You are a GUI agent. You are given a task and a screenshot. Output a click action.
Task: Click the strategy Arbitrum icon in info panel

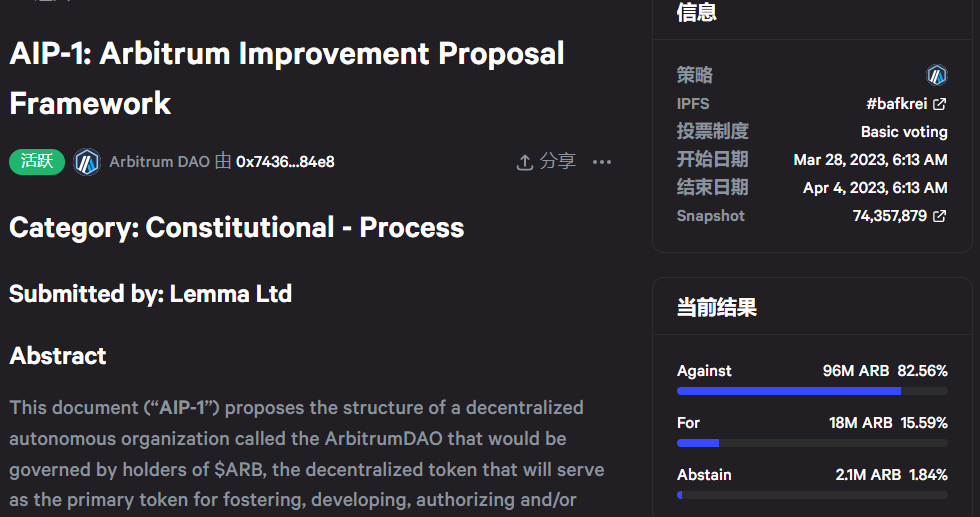[937, 75]
